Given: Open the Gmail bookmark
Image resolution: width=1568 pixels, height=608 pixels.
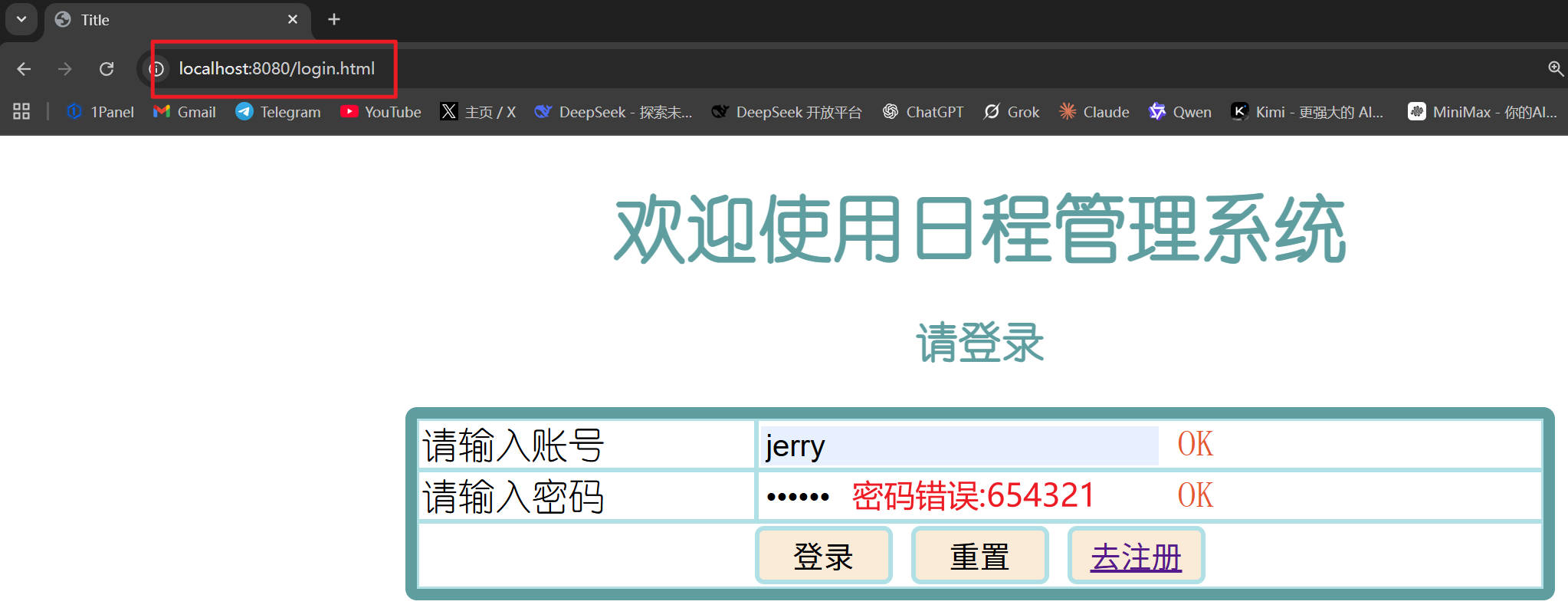Looking at the screenshot, I should click(185, 112).
